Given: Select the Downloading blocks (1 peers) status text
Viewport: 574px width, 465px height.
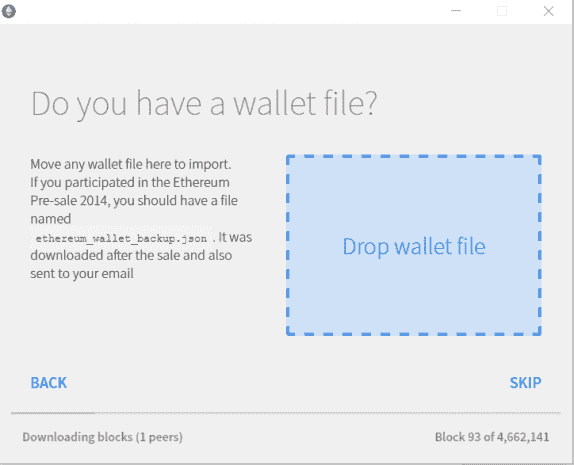Looking at the screenshot, I should (x=102, y=437).
